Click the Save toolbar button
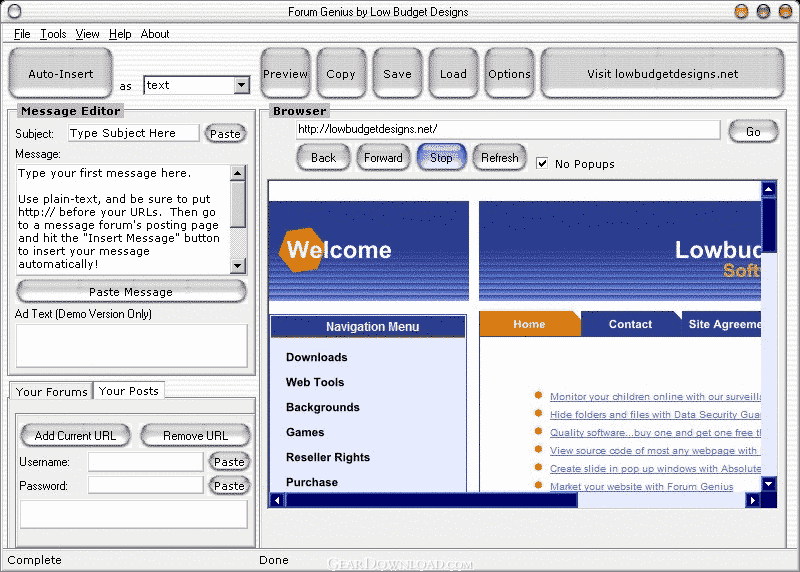Image resolution: width=800 pixels, height=572 pixels. [x=397, y=73]
